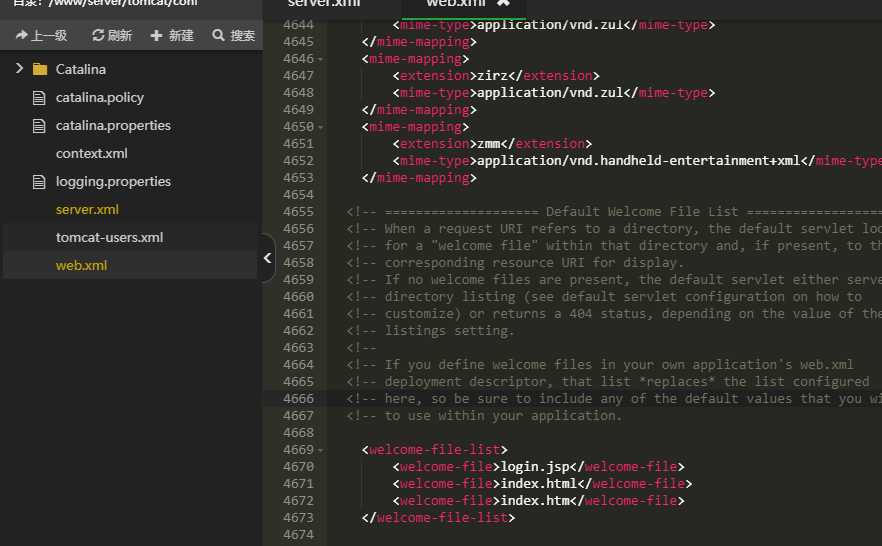Expand the Catalina folder chevron
882x546 pixels.
coord(19,69)
